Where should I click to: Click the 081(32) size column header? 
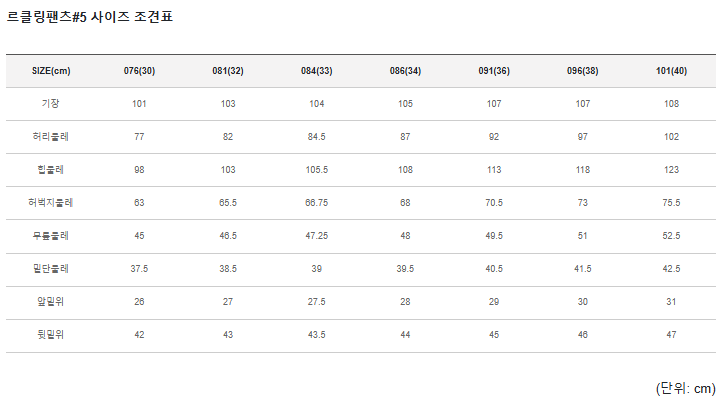(228, 71)
